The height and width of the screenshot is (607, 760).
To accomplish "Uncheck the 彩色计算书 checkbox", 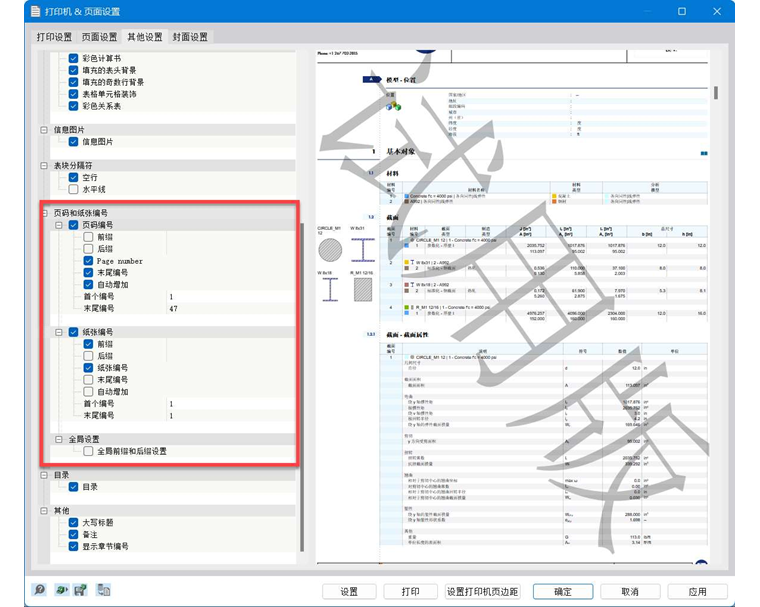I will 73,58.
